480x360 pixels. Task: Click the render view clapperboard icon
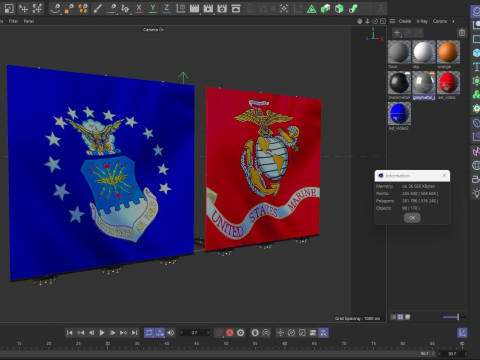[194, 8]
